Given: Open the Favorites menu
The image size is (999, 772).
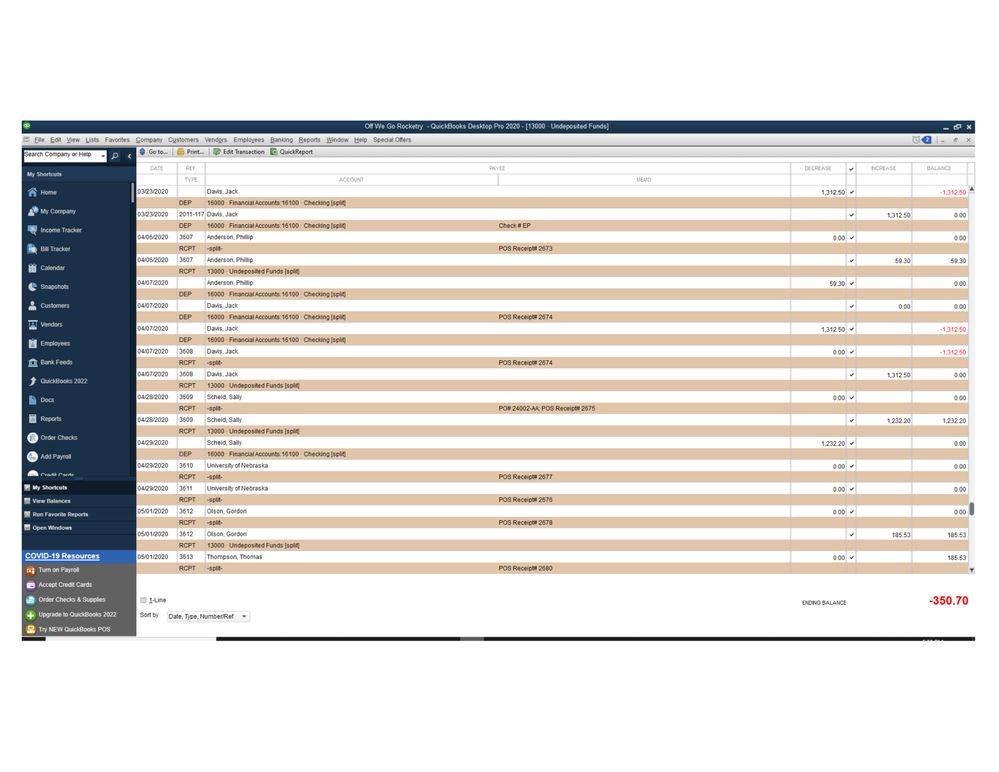Looking at the screenshot, I should click(x=117, y=140).
